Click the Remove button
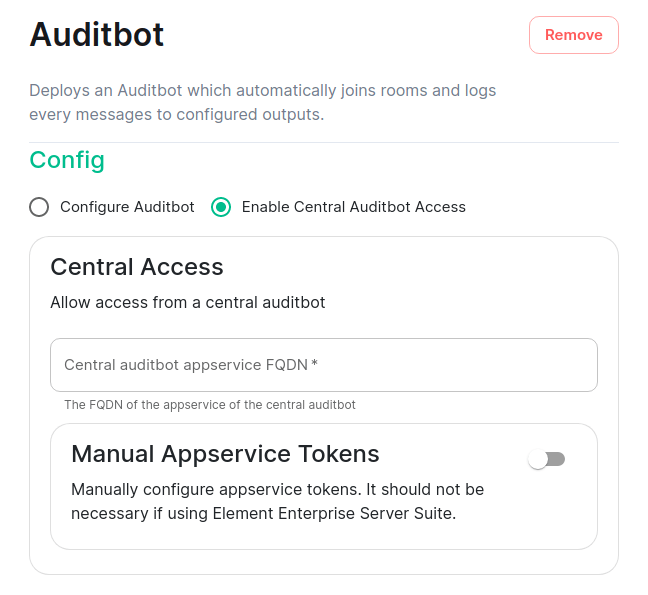648x595 pixels. click(x=573, y=35)
